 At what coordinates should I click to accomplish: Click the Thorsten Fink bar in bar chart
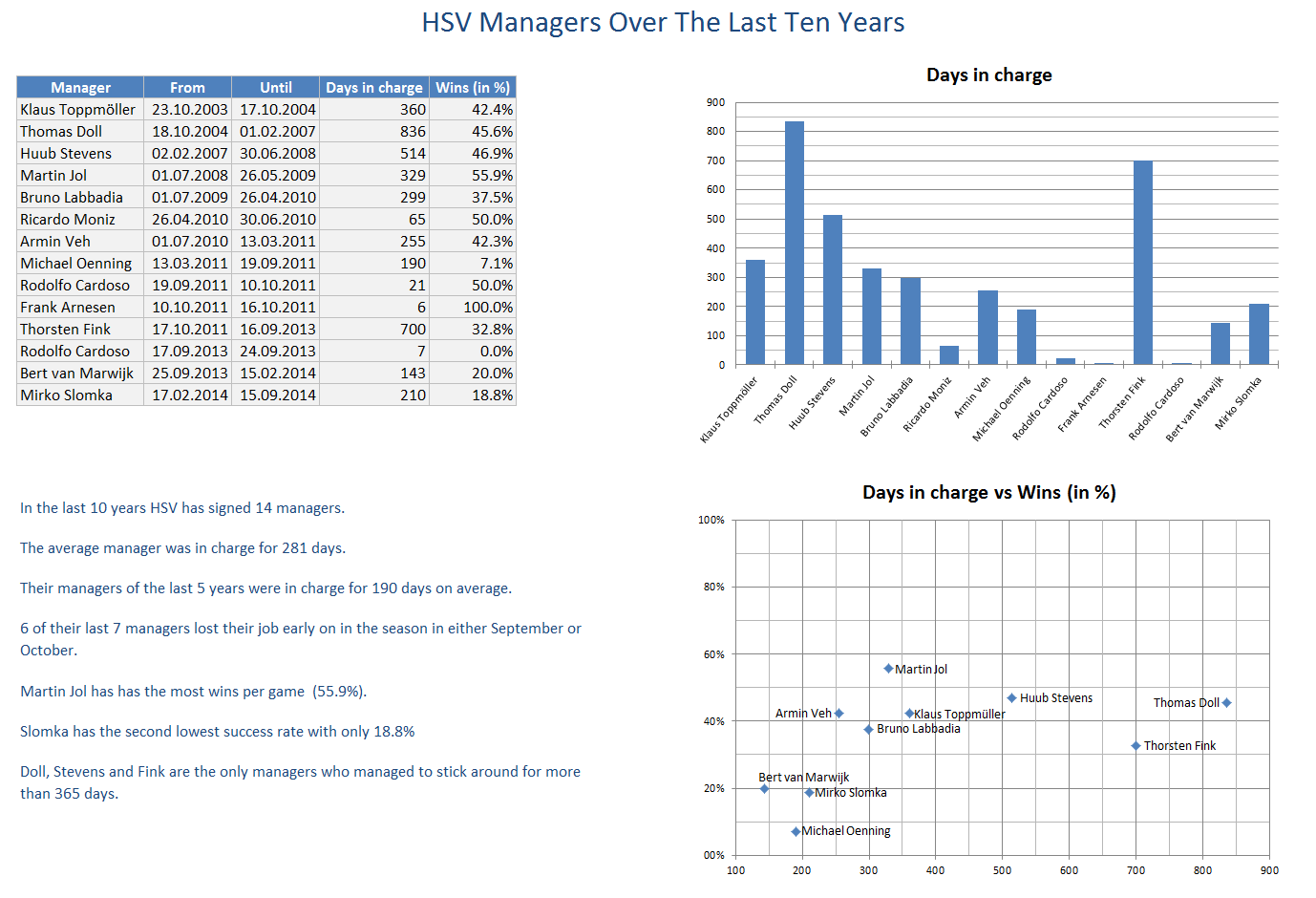coord(1143,263)
